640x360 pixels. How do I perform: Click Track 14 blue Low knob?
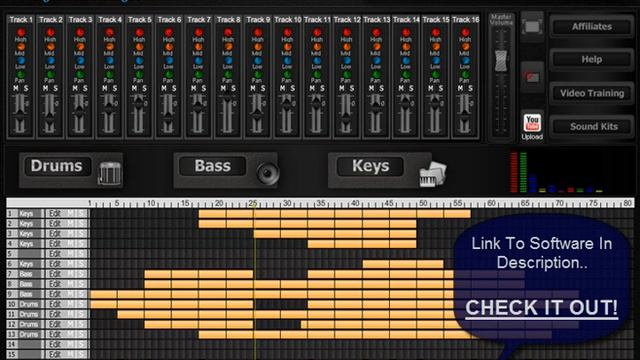pyautogui.click(x=406, y=60)
